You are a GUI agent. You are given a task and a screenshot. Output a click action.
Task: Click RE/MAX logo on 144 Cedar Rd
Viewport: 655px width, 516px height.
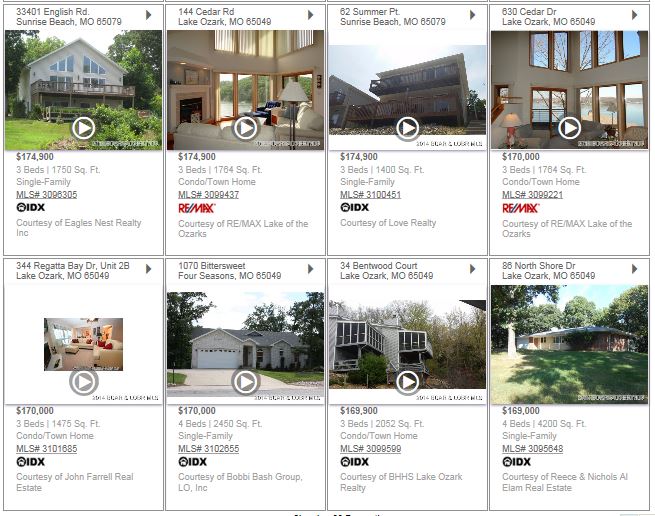pyautogui.click(x=197, y=208)
